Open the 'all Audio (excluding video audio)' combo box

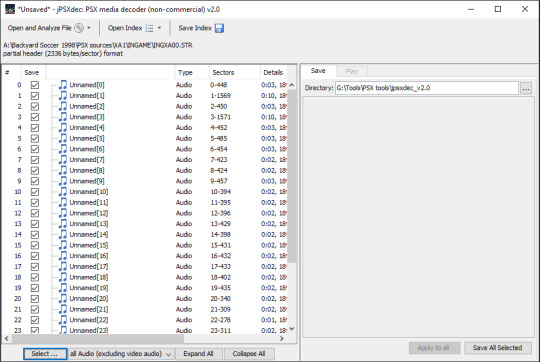[121, 354]
